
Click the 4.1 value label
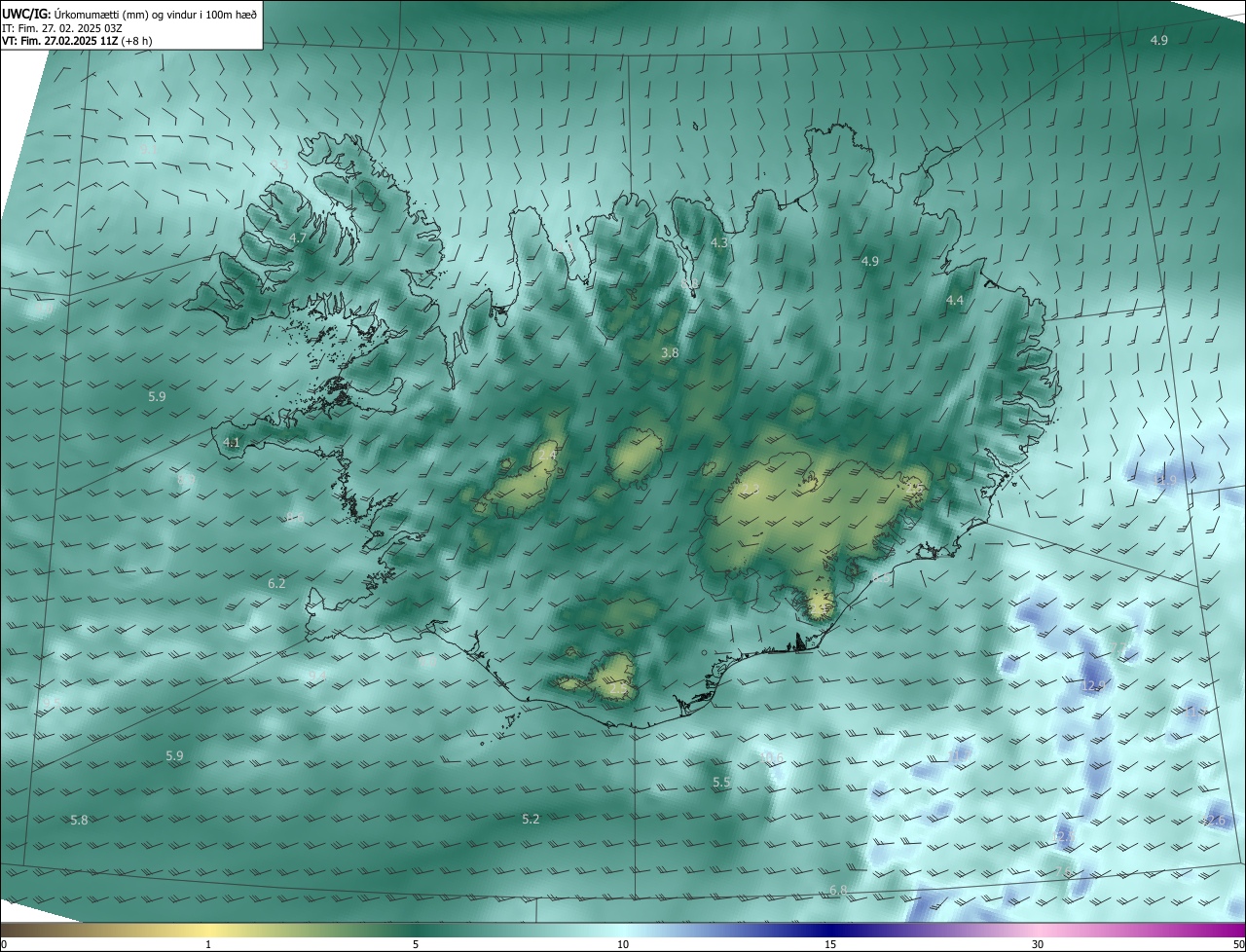(x=231, y=443)
